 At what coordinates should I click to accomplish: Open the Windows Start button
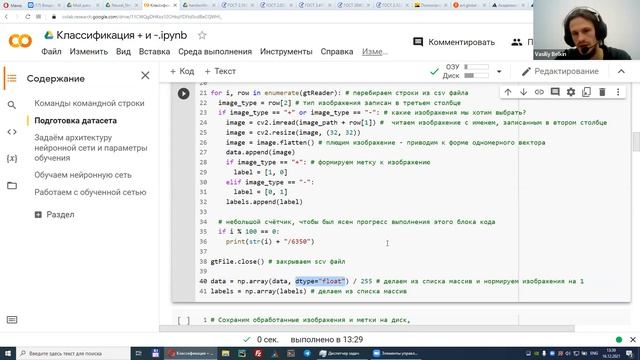coord(8,353)
